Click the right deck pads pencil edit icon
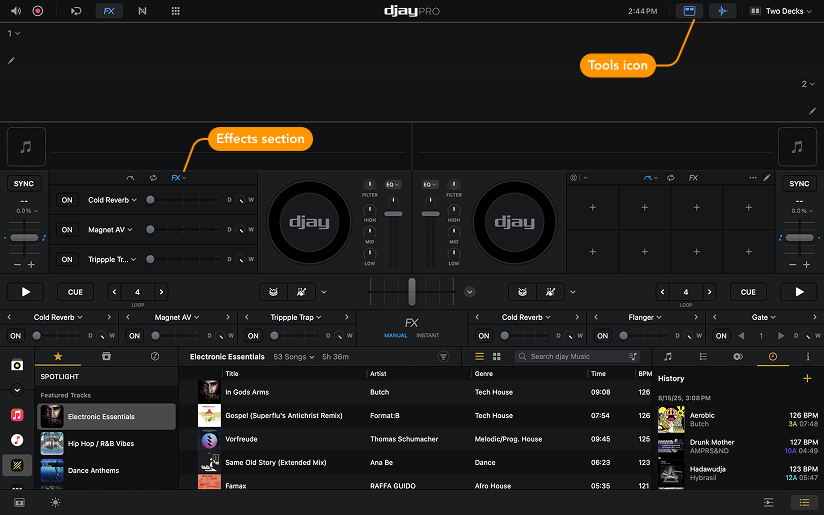The image size is (824, 515). 767,178
